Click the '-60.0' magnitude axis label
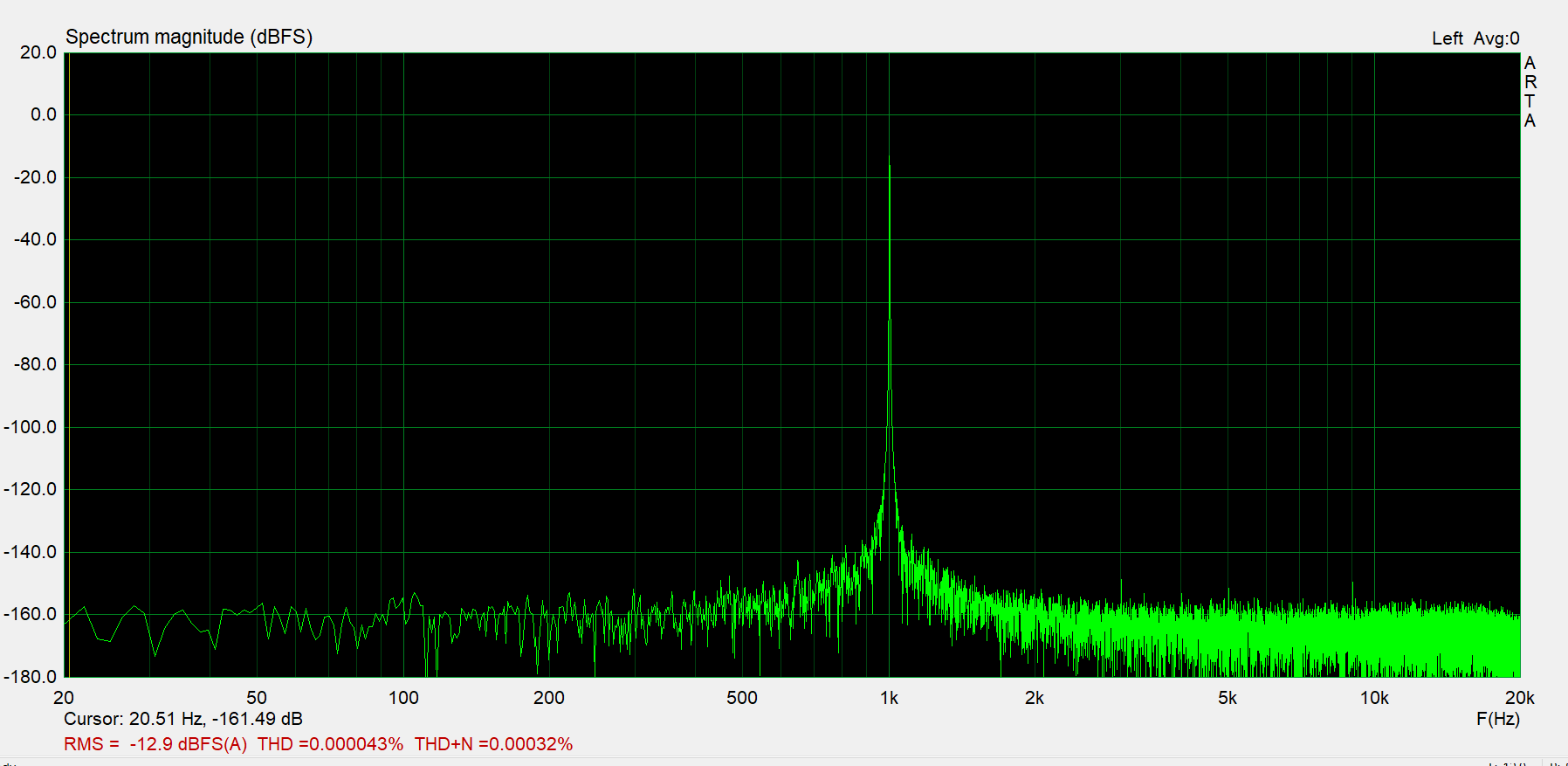The width and height of the screenshot is (1568, 766). coord(35,302)
